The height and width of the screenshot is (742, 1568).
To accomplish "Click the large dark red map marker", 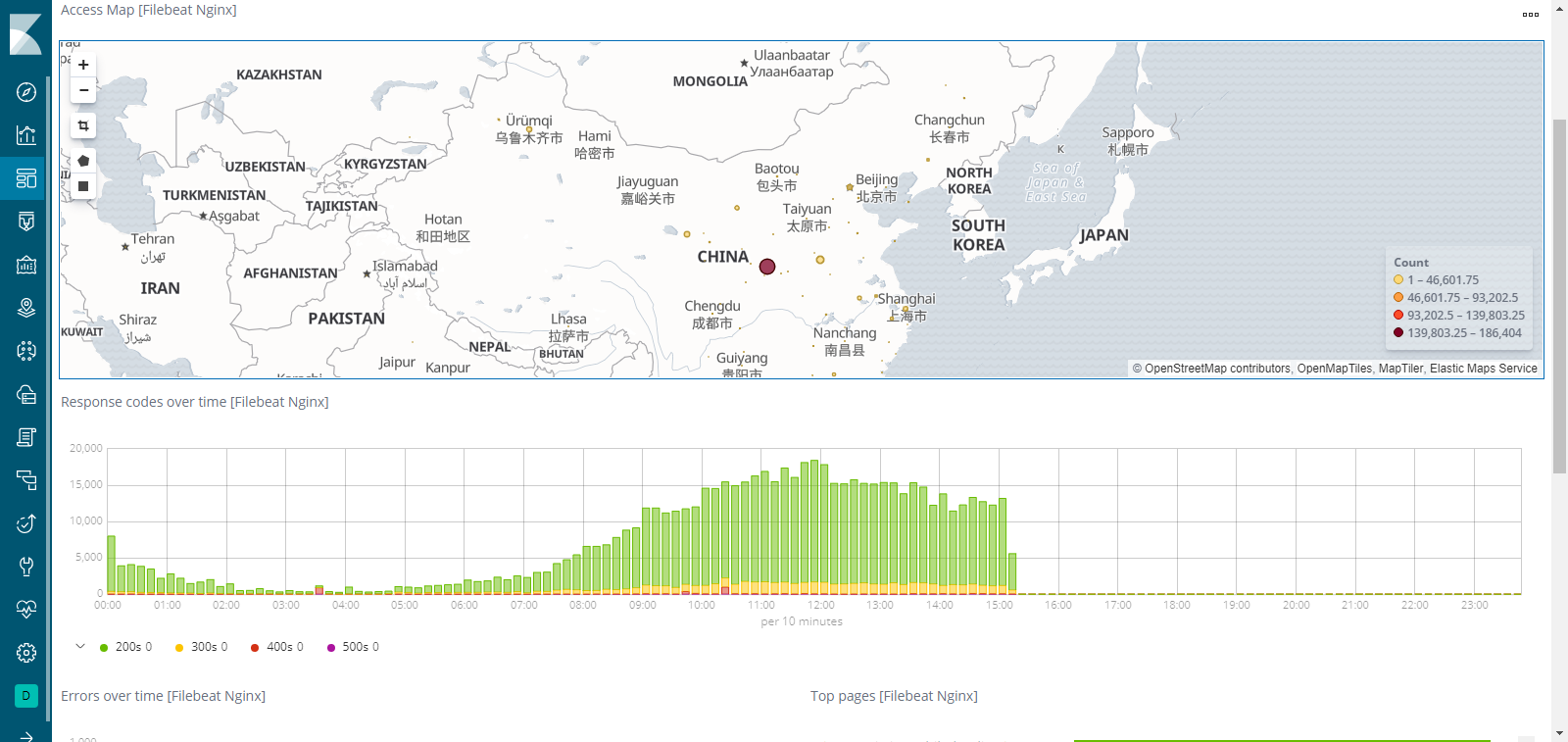I will tap(767, 267).
